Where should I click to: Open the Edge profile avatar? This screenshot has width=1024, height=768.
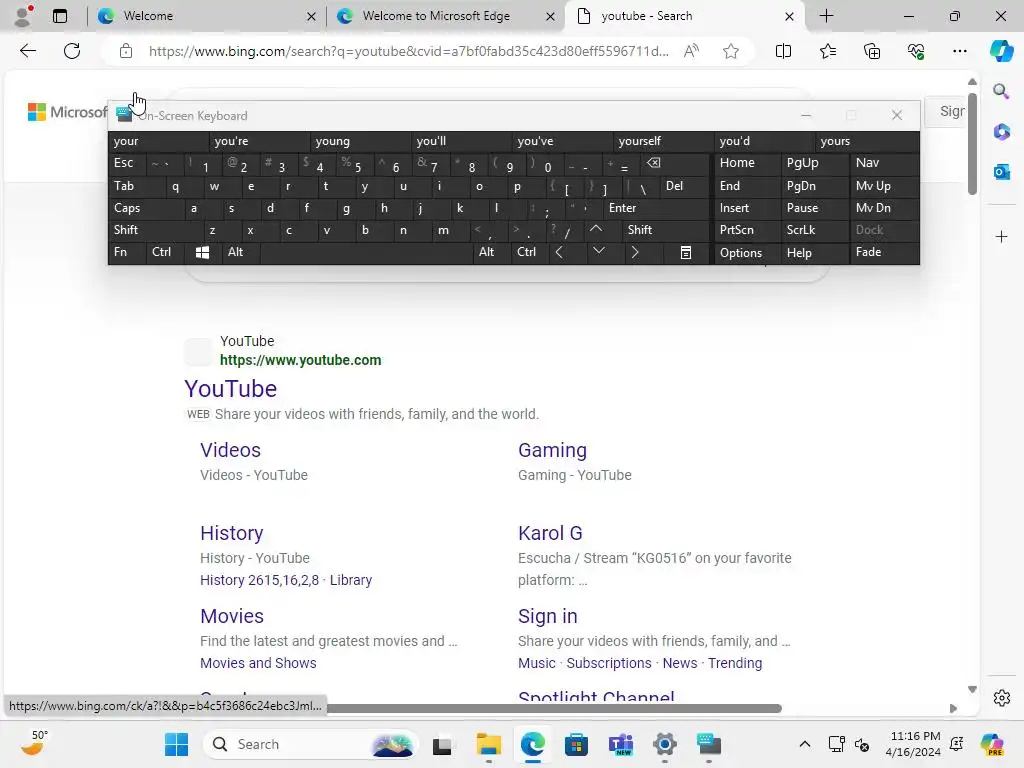[24, 16]
